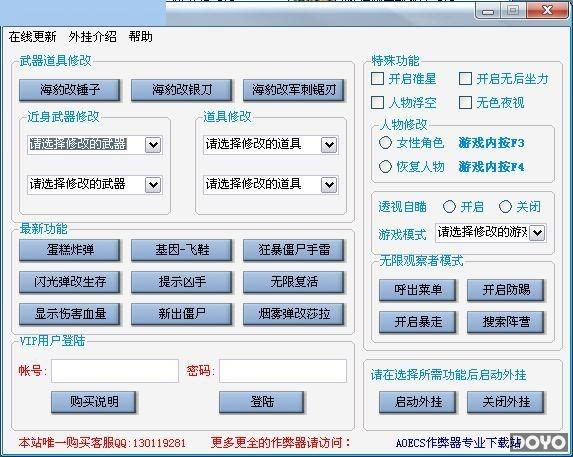This screenshot has height=457, width=573.
Task: Click the 启动外挂 button
Action: pyautogui.click(x=417, y=402)
